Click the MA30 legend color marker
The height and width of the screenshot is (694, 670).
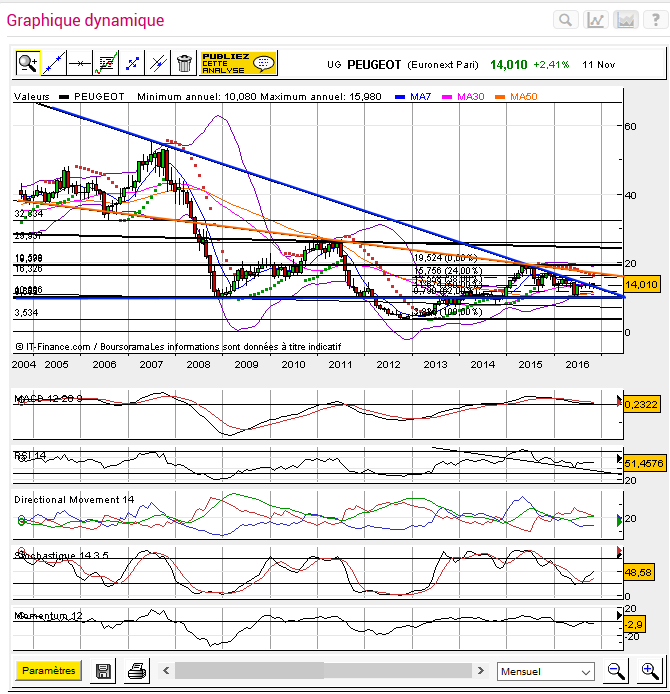click(x=447, y=97)
